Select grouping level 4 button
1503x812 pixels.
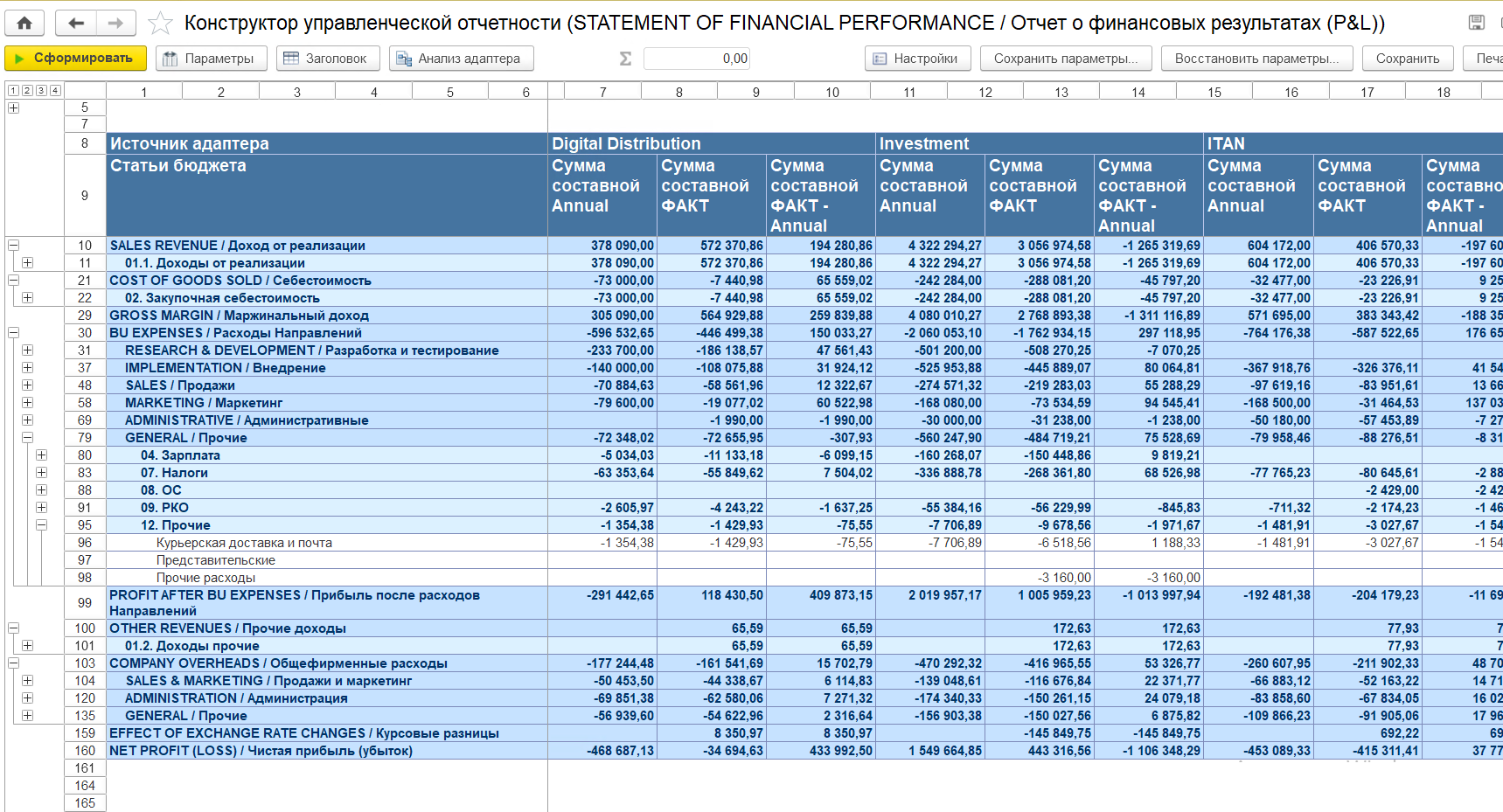coord(55,90)
